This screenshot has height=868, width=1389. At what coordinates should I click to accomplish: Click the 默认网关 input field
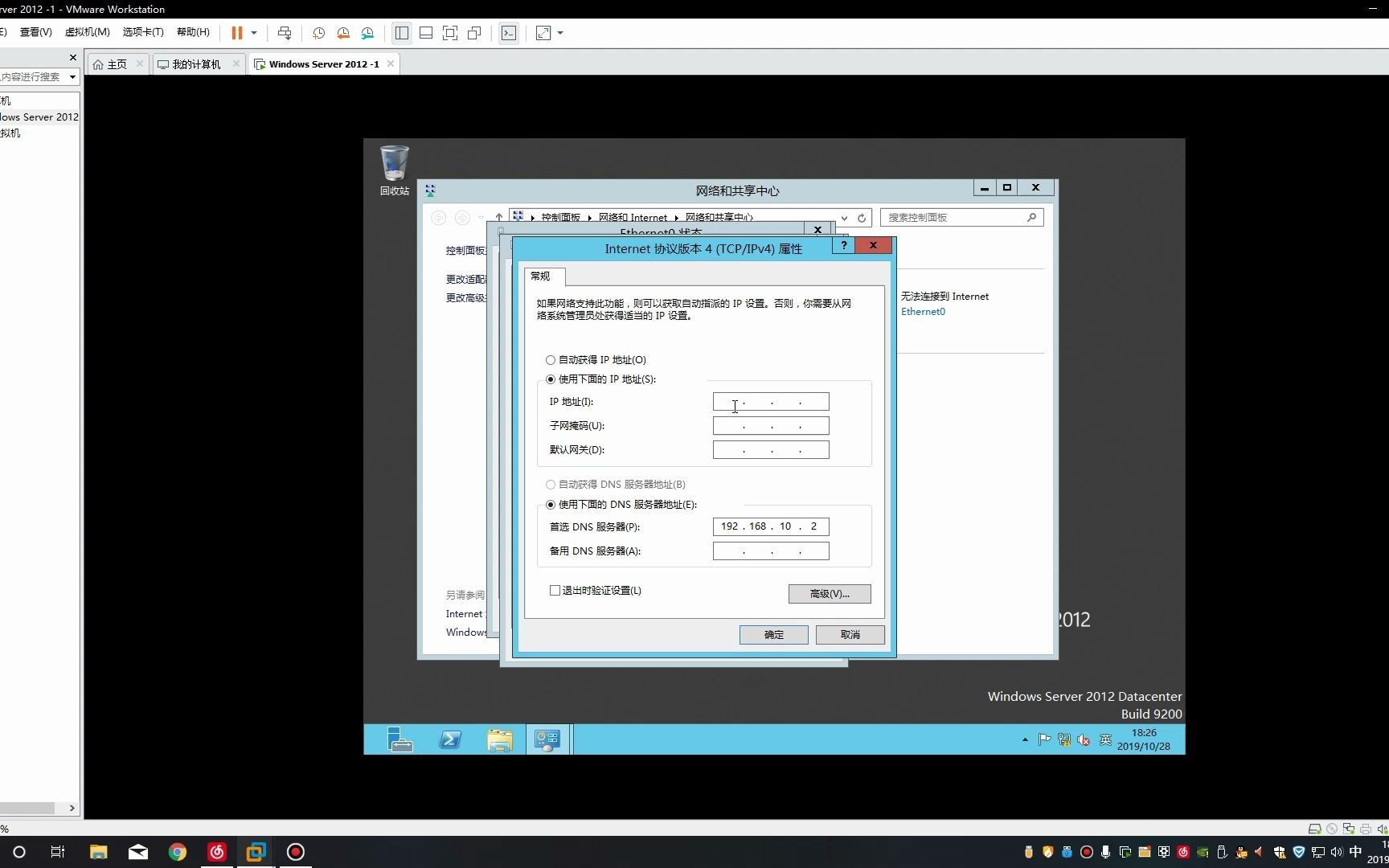tap(771, 450)
